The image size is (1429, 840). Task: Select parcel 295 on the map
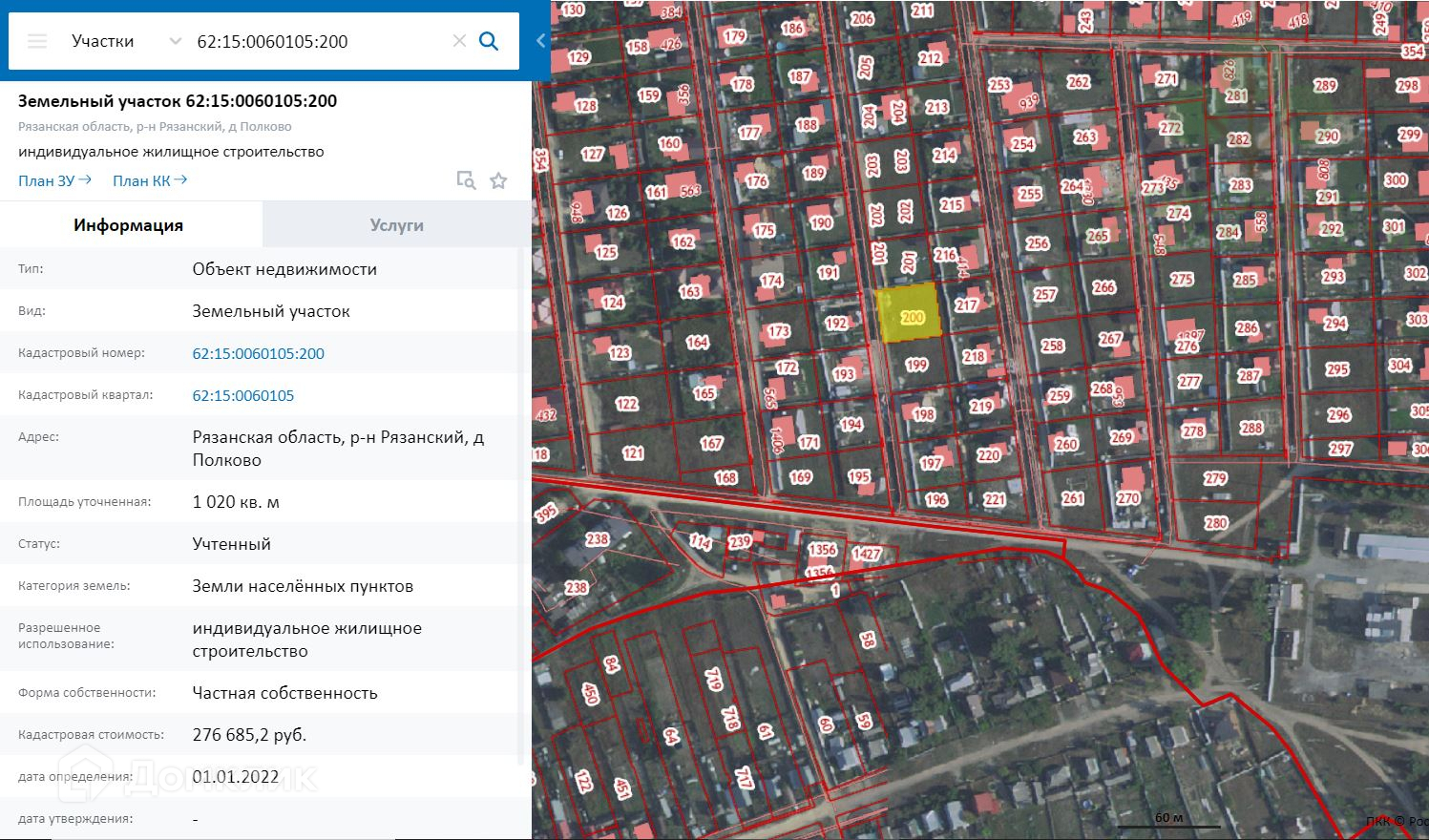[x=1337, y=368]
